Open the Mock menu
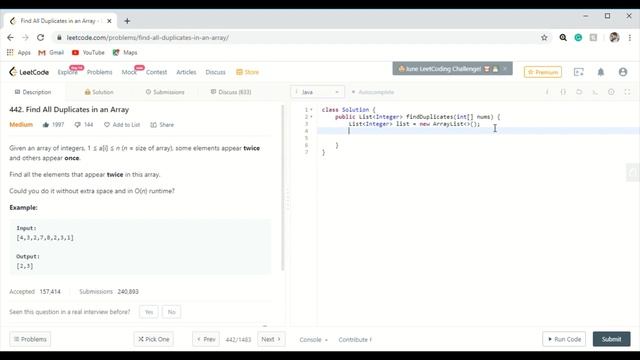The image size is (640, 360). (x=129, y=72)
